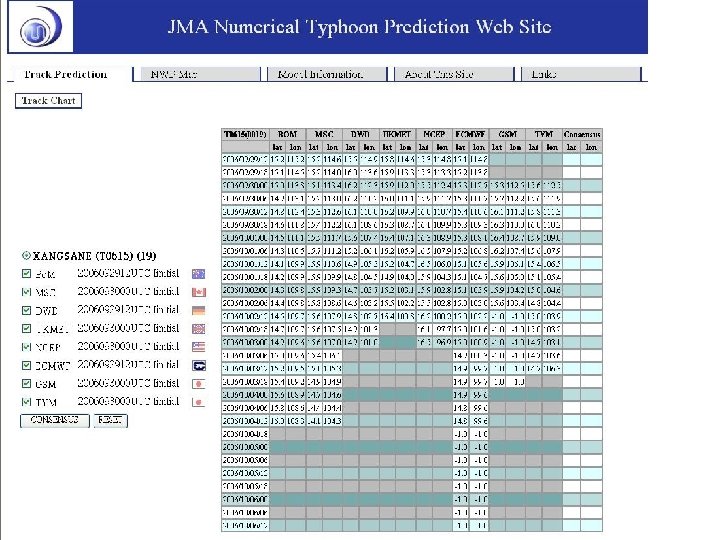Open the Links tab

(581, 74)
